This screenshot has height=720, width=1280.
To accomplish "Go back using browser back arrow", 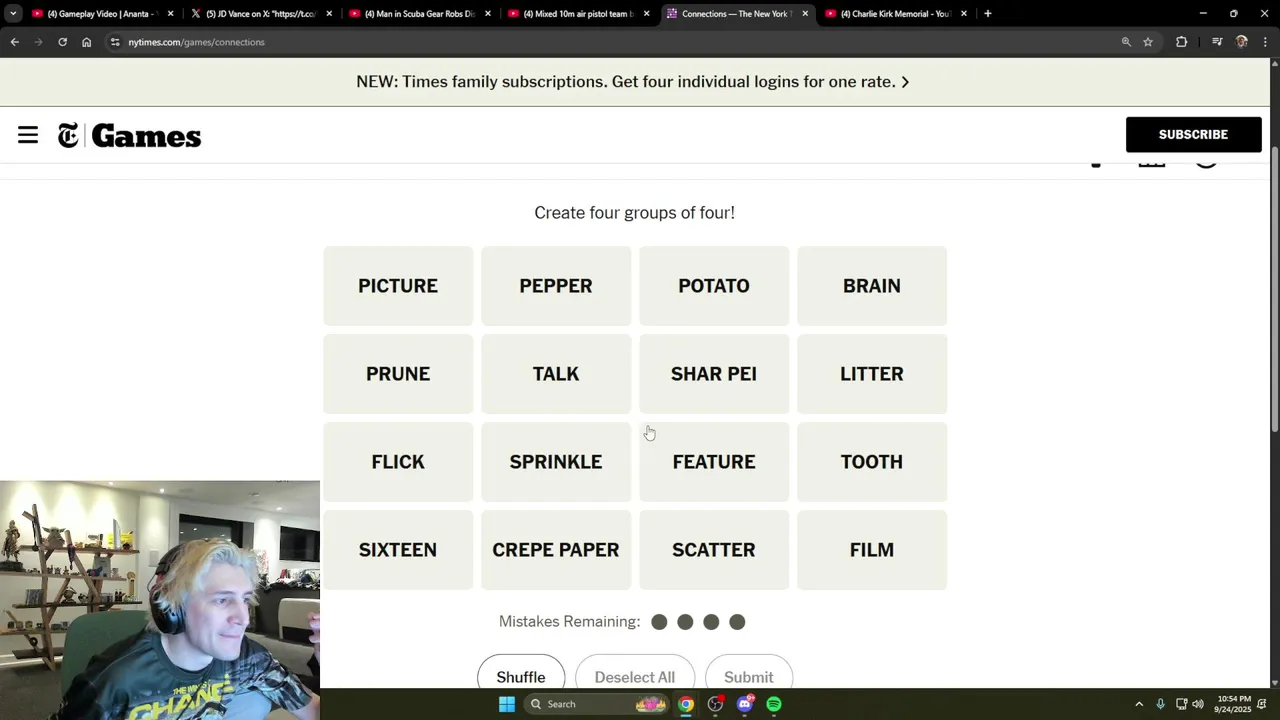I will coord(15,42).
